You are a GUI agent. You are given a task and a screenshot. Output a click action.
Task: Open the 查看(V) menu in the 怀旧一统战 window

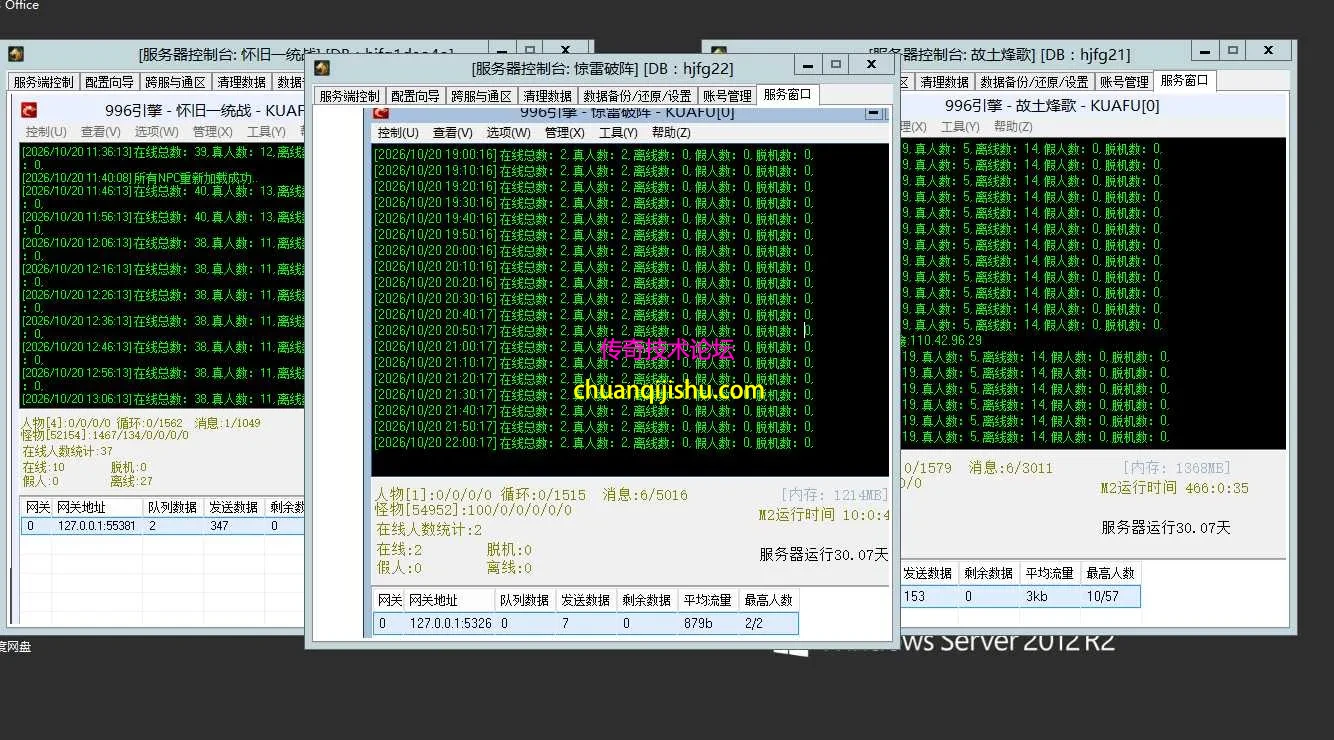tap(101, 132)
